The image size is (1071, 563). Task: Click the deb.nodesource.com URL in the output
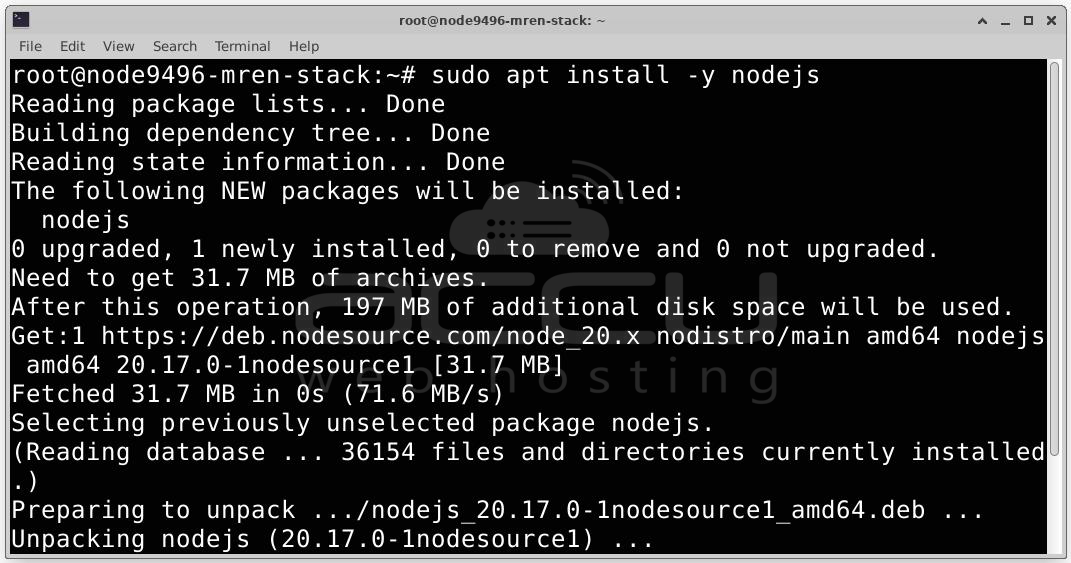(x=371, y=336)
